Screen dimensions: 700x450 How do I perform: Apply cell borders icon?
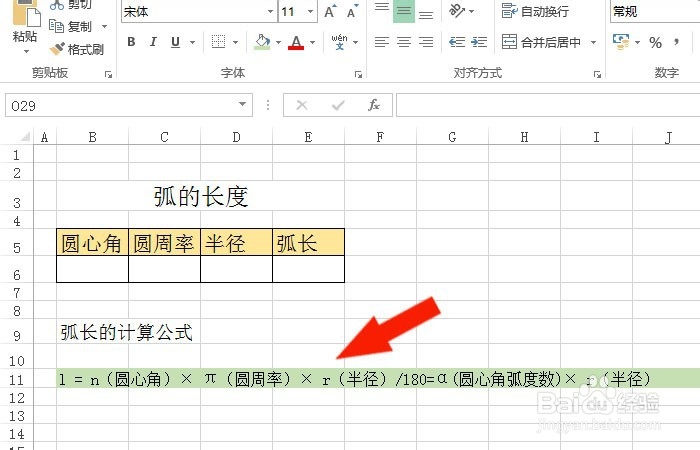point(218,42)
